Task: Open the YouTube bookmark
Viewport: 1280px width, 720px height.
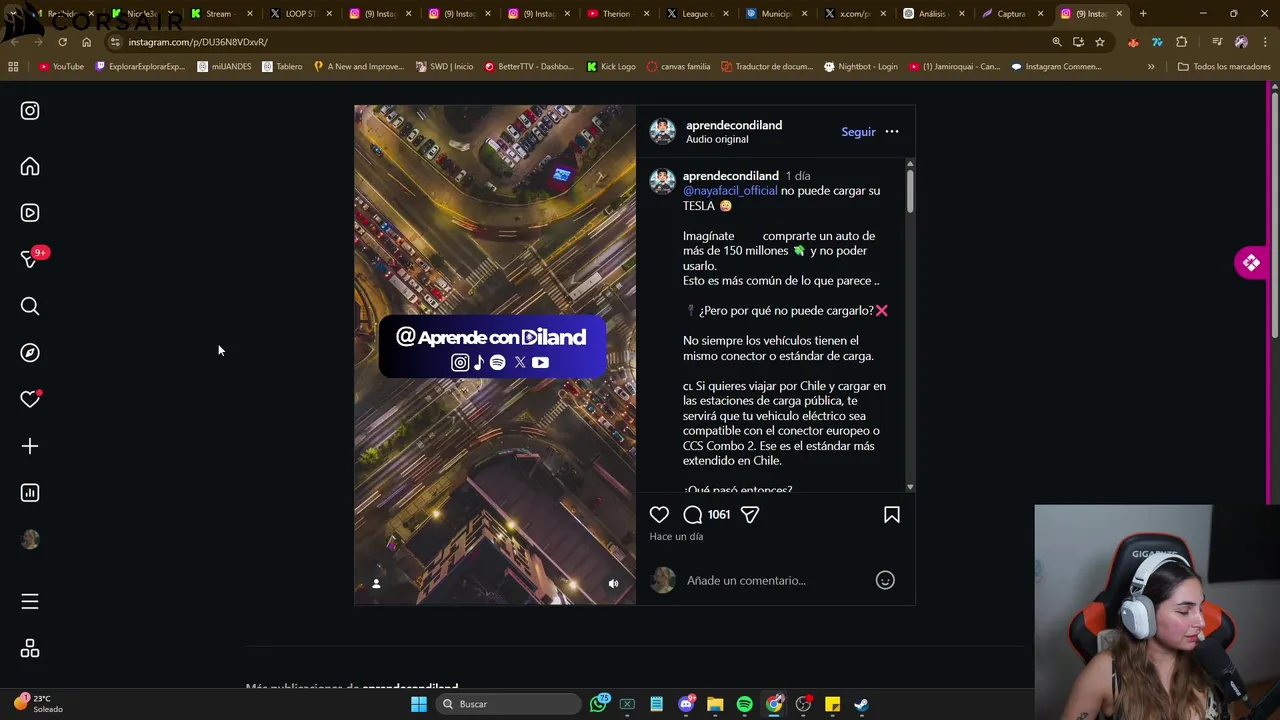Action: pyautogui.click(x=61, y=67)
